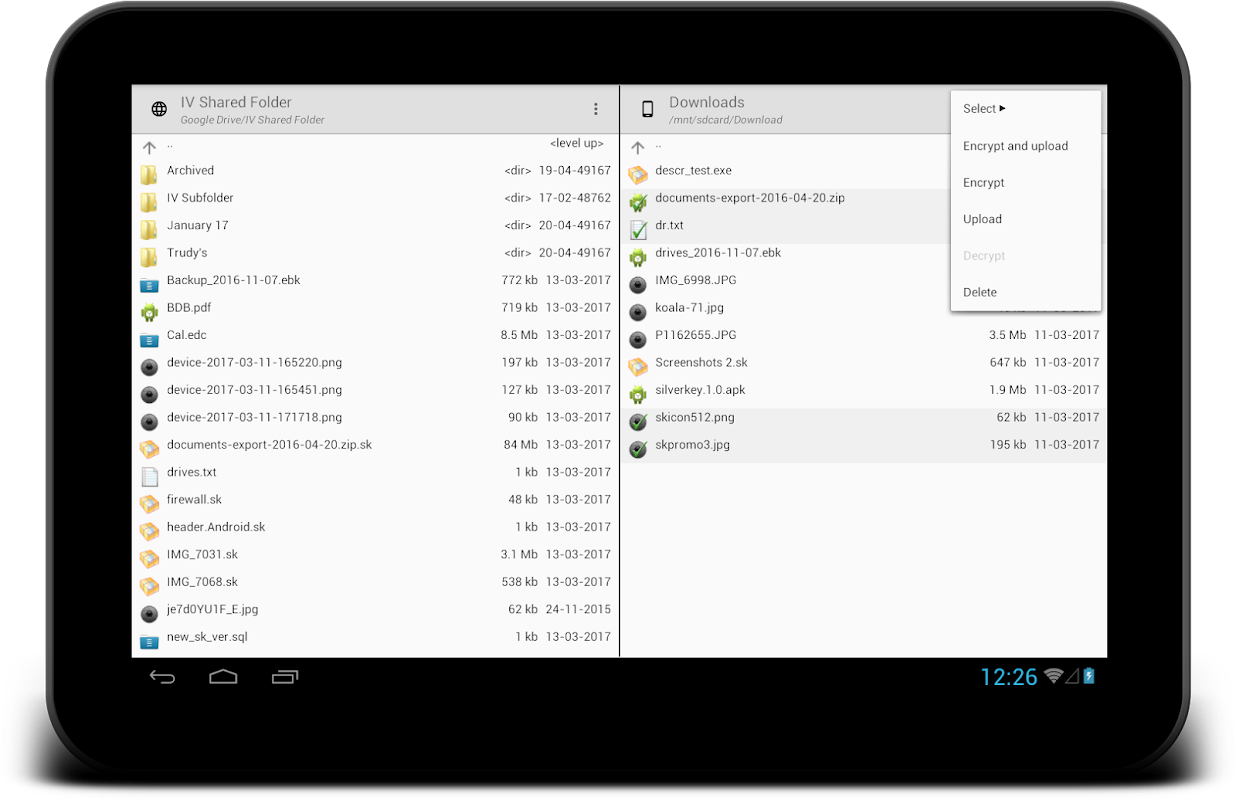
Task: Click the <level up> label
Action: coord(577,143)
